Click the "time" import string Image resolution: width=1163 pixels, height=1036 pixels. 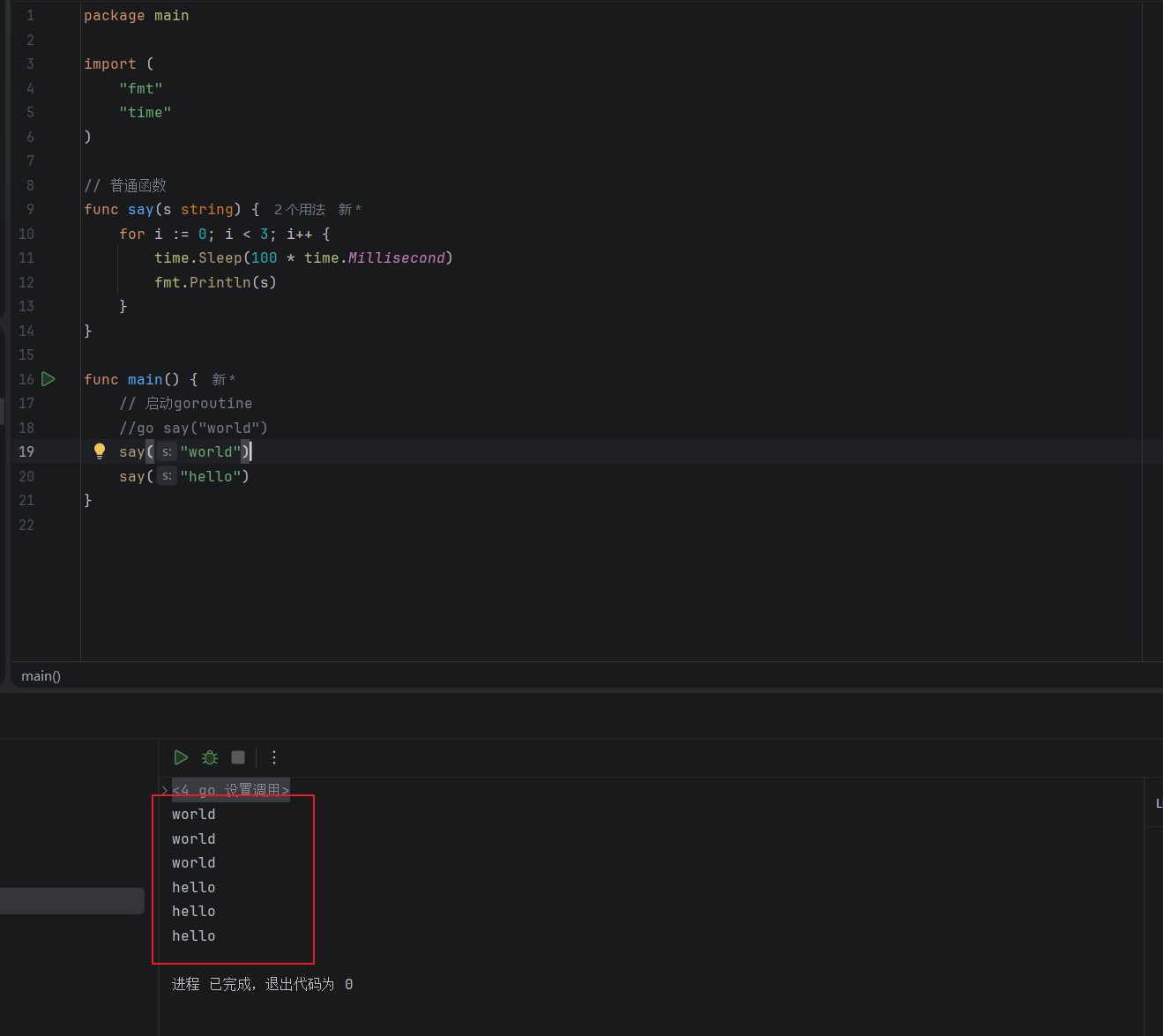click(x=145, y=113)
